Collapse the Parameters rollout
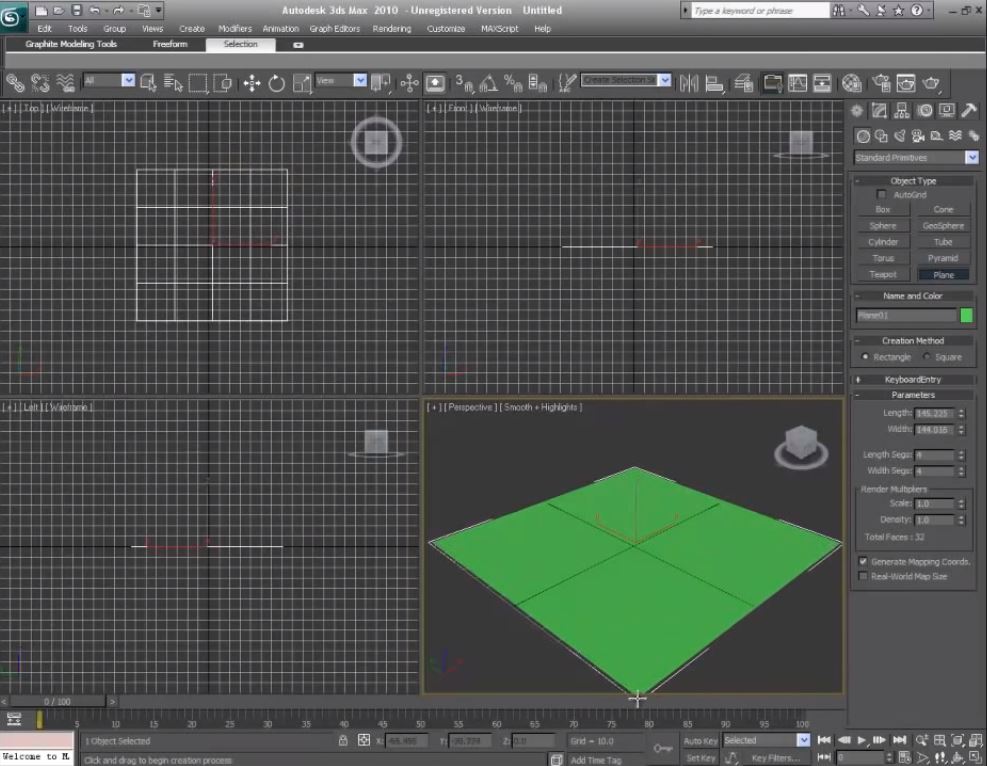The image size is (987, 766). coord(913,395)
